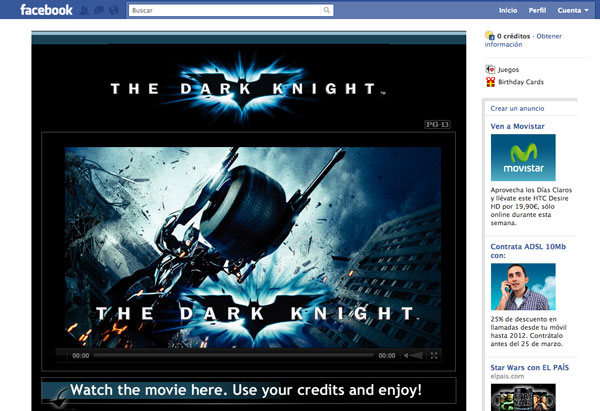
Task: Open Contrata ADSL 10Mb con ad title
Action: click(x=528, y=251)
